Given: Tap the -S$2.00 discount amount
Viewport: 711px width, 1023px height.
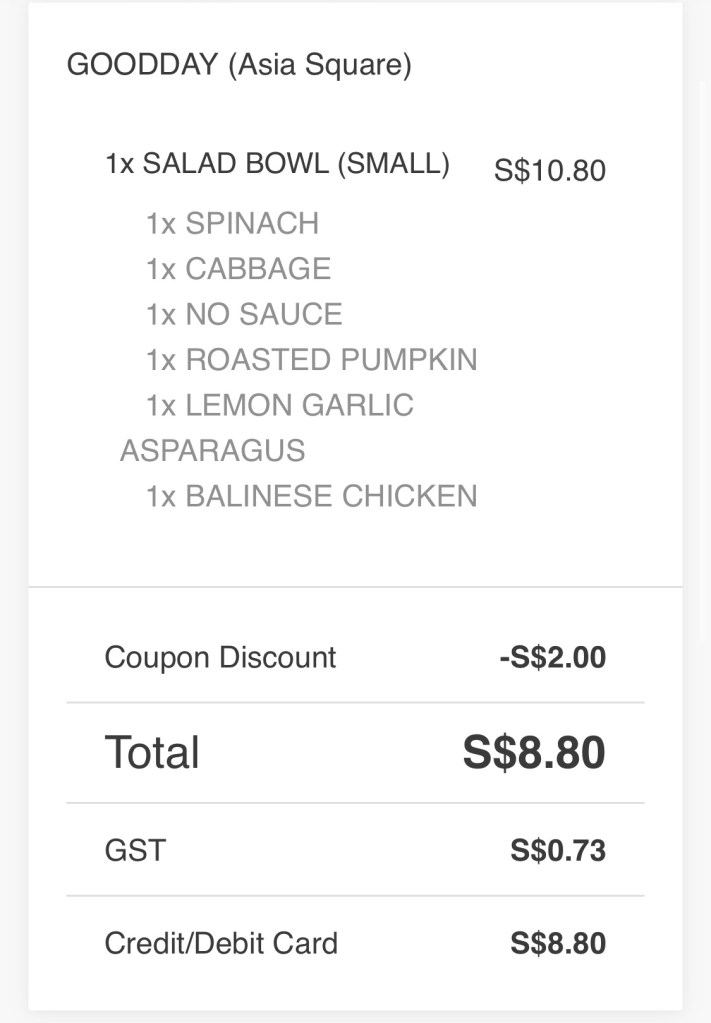Looking at the screenshot, I should (552, 658).
